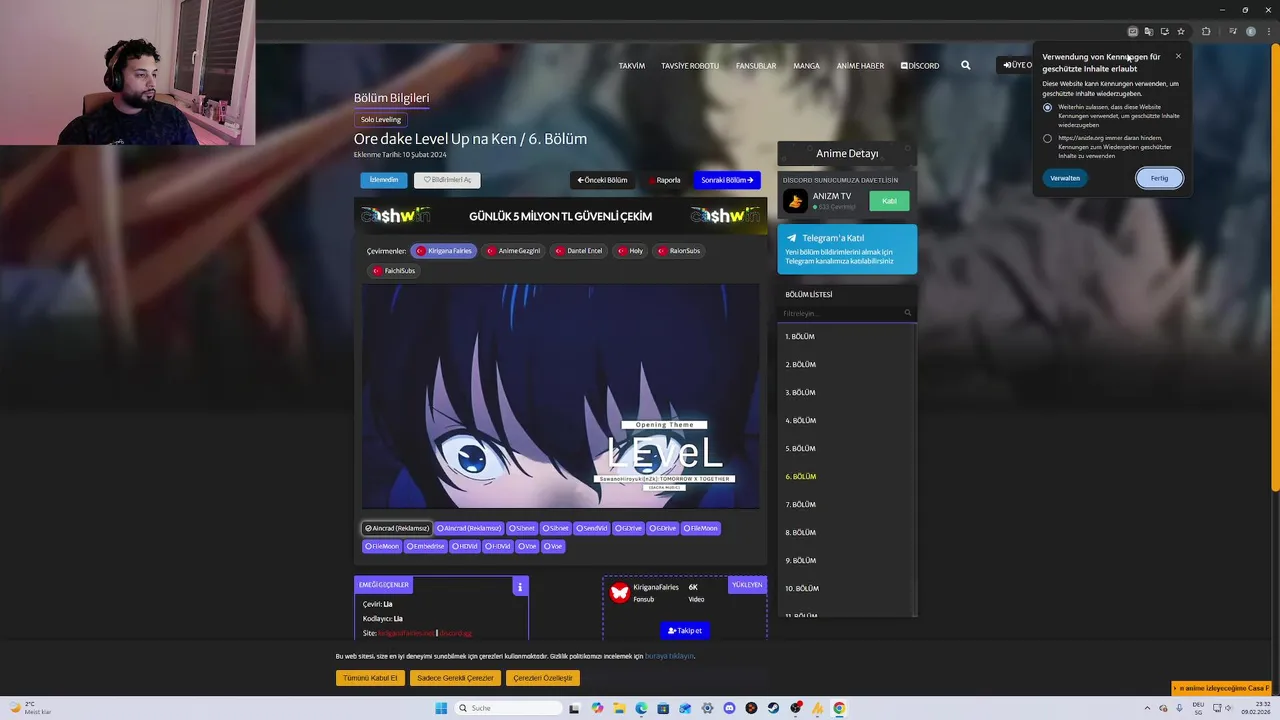Click the KiriganaFairies butterfly avatar
Image resolution: width=1280 pixels, height=720 pixels.
click(619, 593)
